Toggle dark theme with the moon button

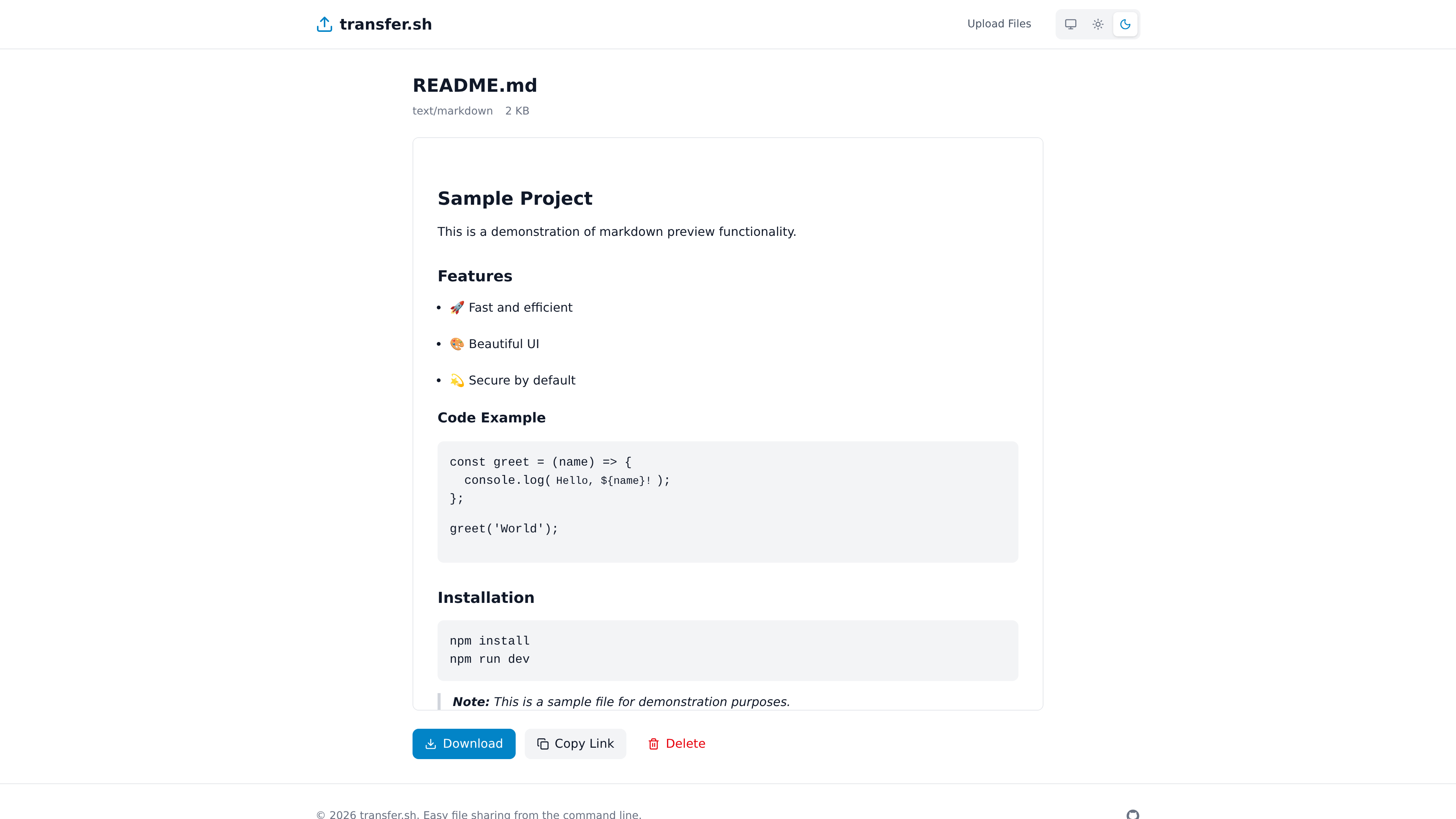click(1125, 24)
